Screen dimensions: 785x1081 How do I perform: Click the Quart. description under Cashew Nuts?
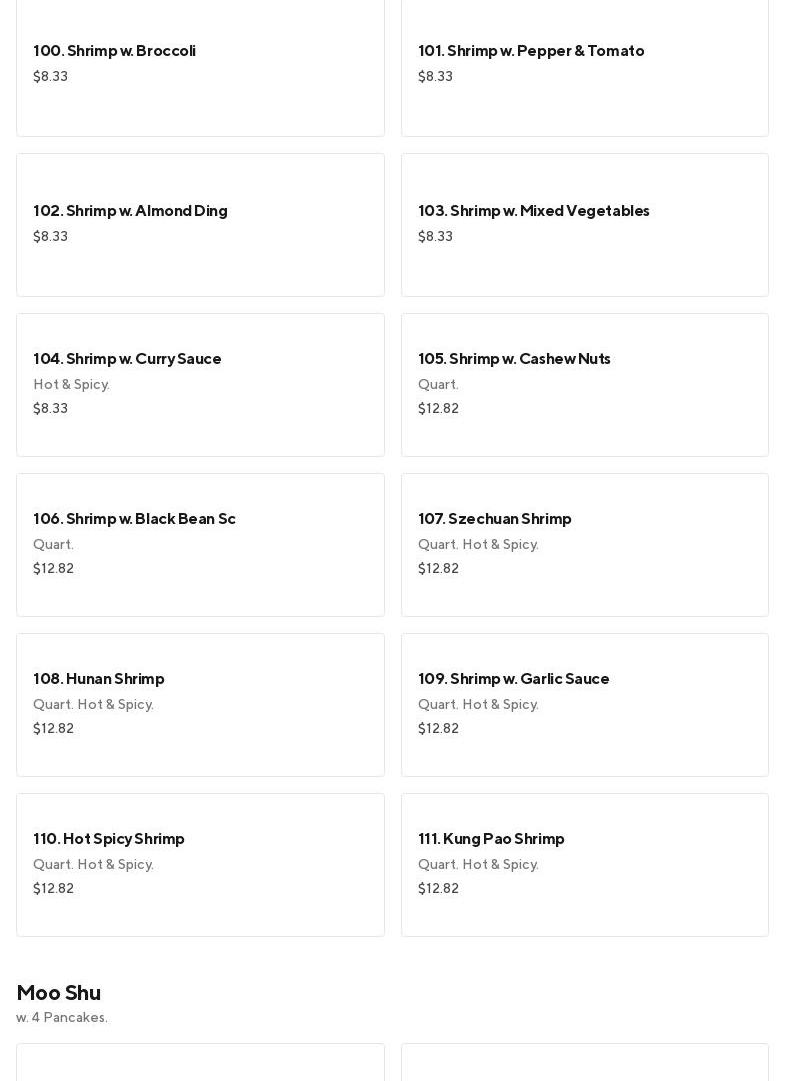pos(438,385)
